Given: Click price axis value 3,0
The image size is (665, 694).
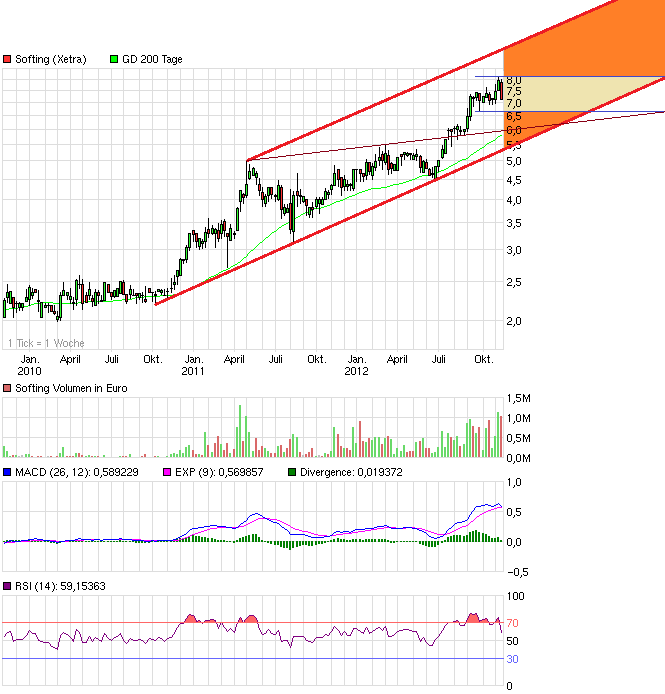Looking at the screenshot, I should point(514,250).
